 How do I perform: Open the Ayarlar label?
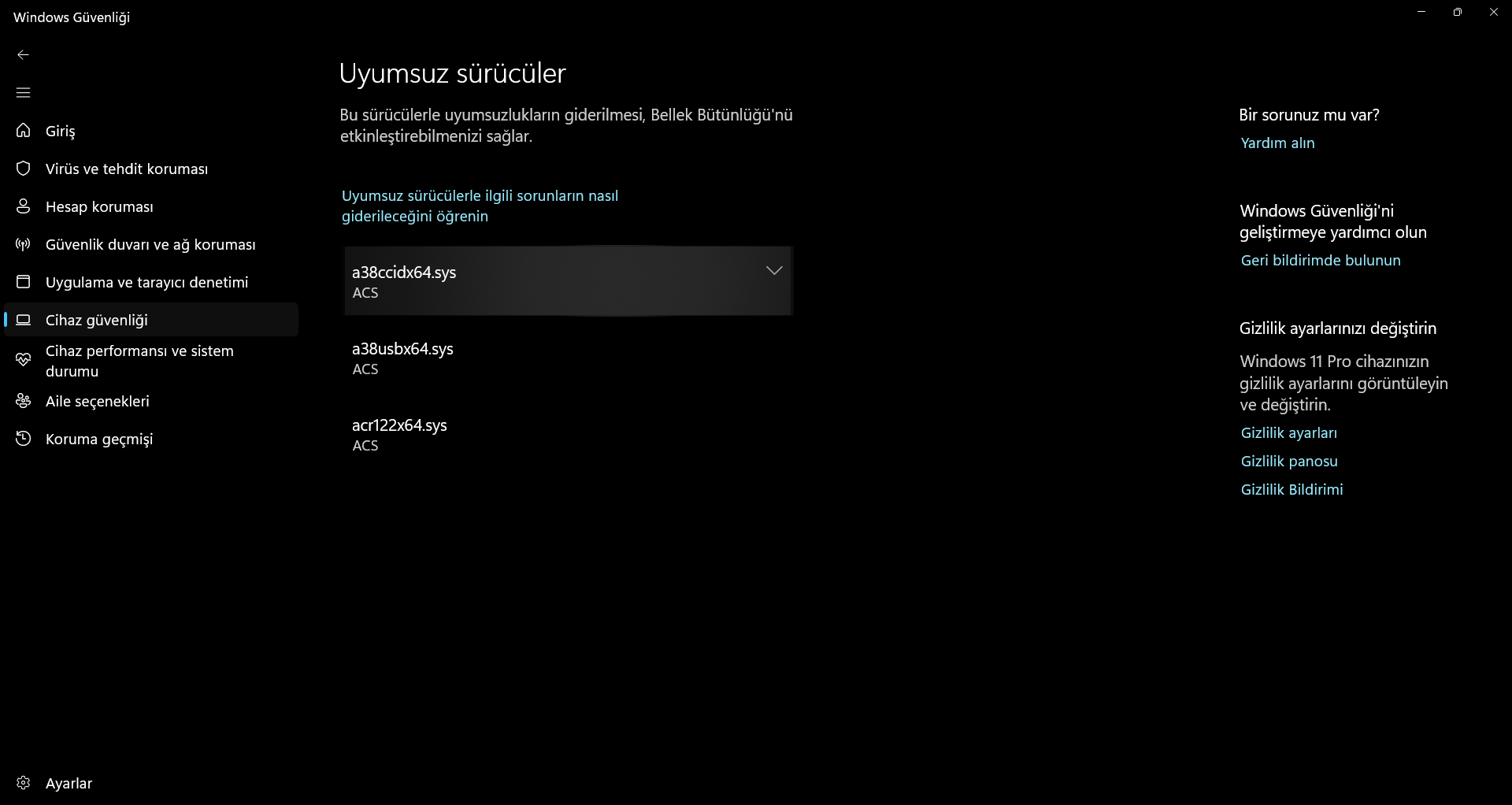tap(69, 784)
